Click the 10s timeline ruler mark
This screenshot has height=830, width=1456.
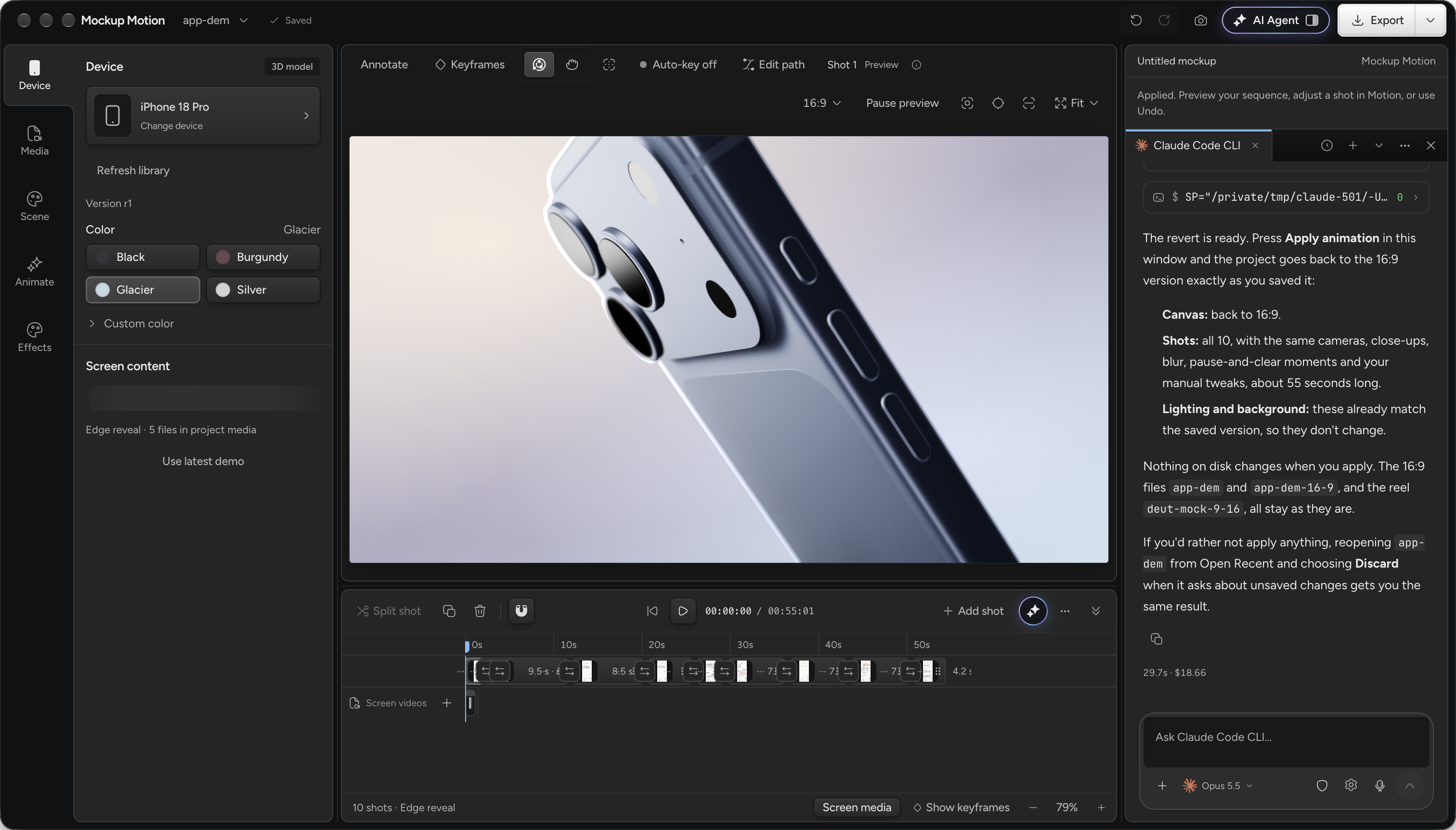(x=568, y=645)
